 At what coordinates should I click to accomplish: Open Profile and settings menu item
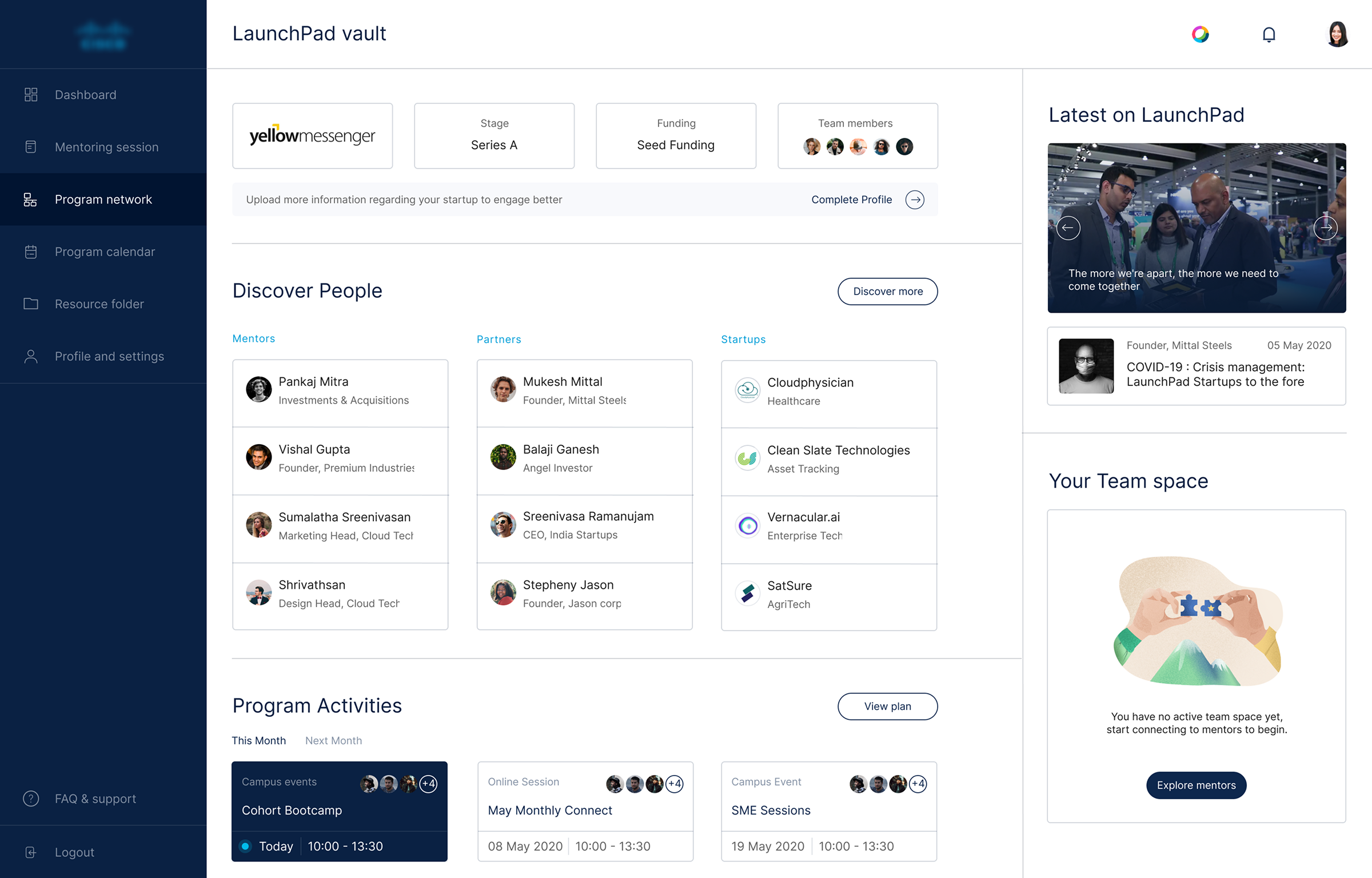pos(103,357)
